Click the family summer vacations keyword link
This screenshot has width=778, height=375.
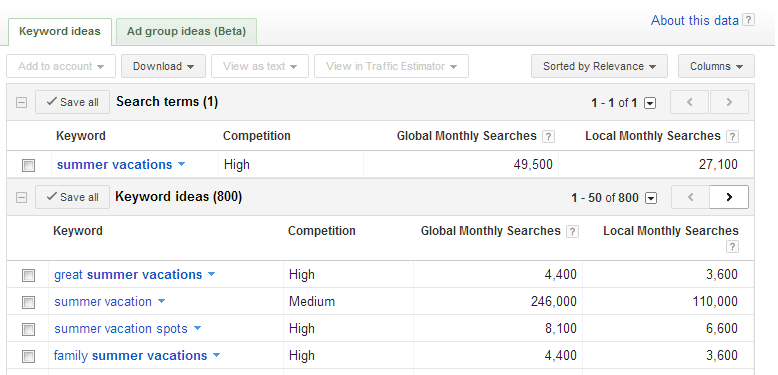click(130, 356)
